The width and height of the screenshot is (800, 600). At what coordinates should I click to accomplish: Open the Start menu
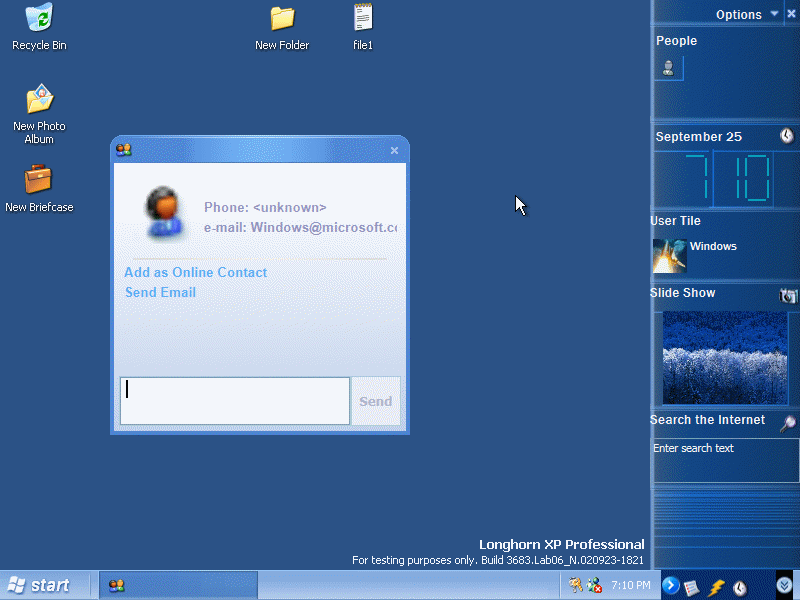point(39,585)
